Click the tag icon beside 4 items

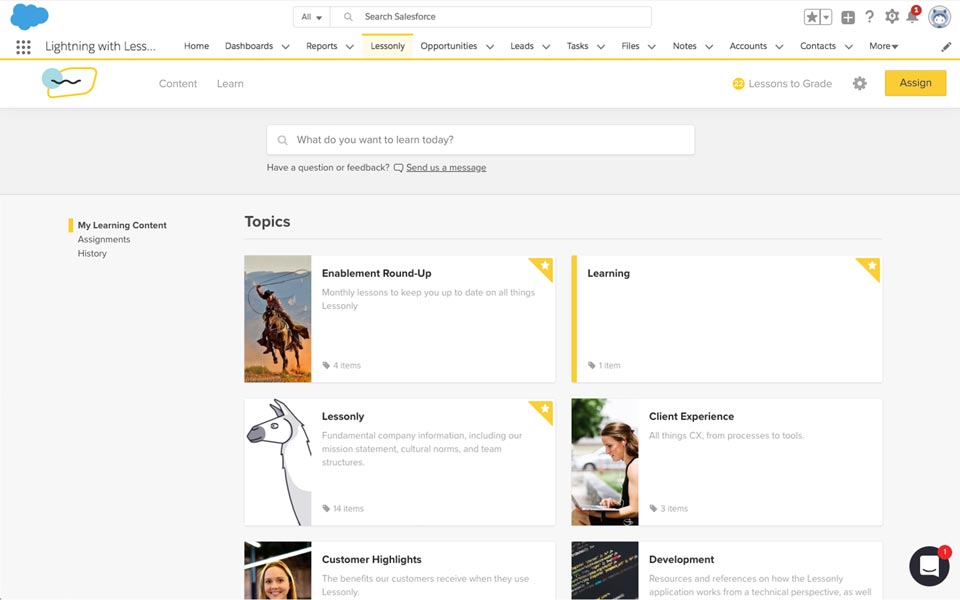(326, 366)
